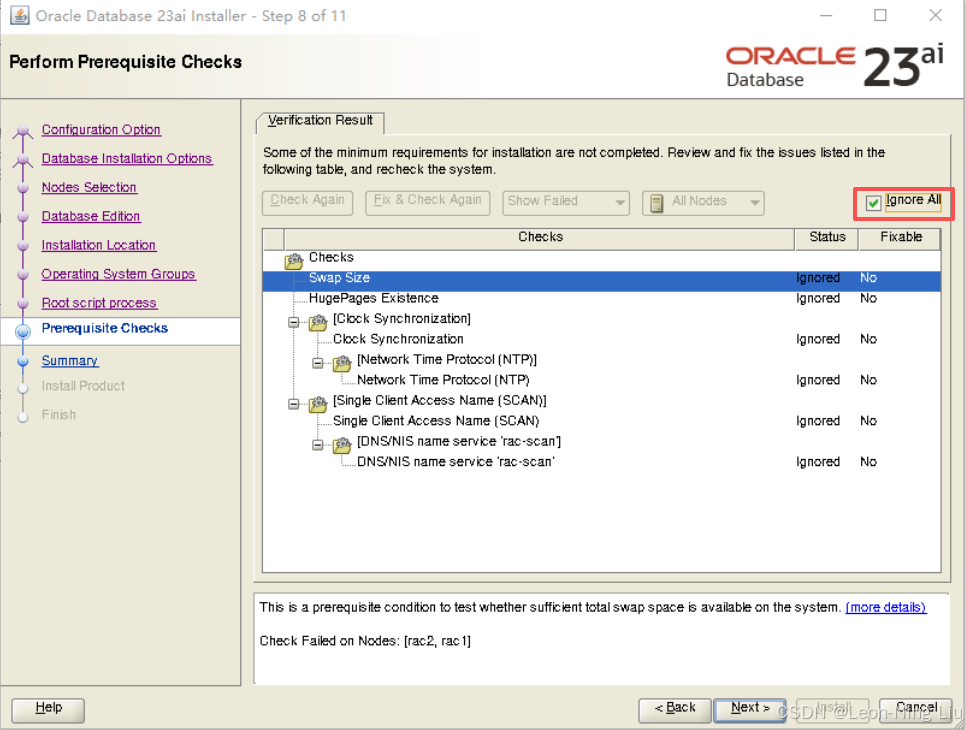Click the [Clock Synchronization] folder icon
Screen dimensions: 966x730
pos(318,321)
